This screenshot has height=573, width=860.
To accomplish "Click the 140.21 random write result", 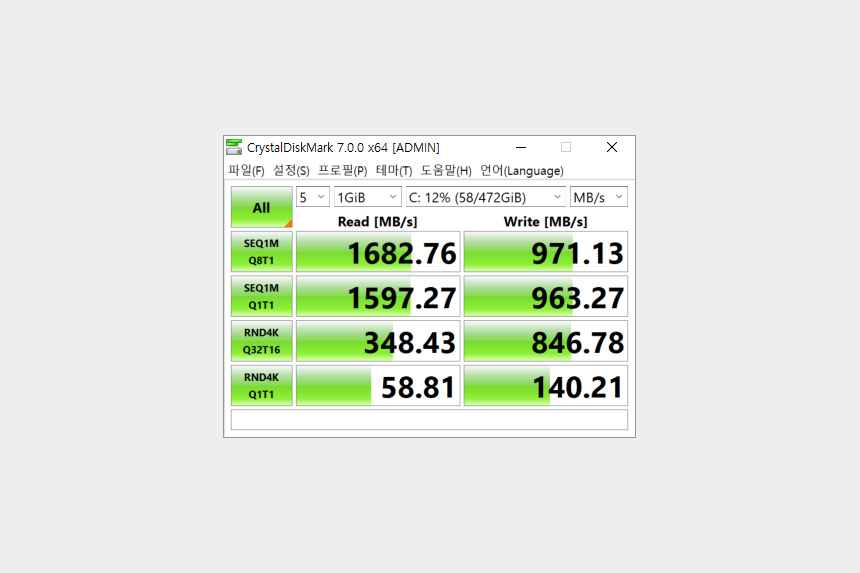I will (x=546, y=385).
